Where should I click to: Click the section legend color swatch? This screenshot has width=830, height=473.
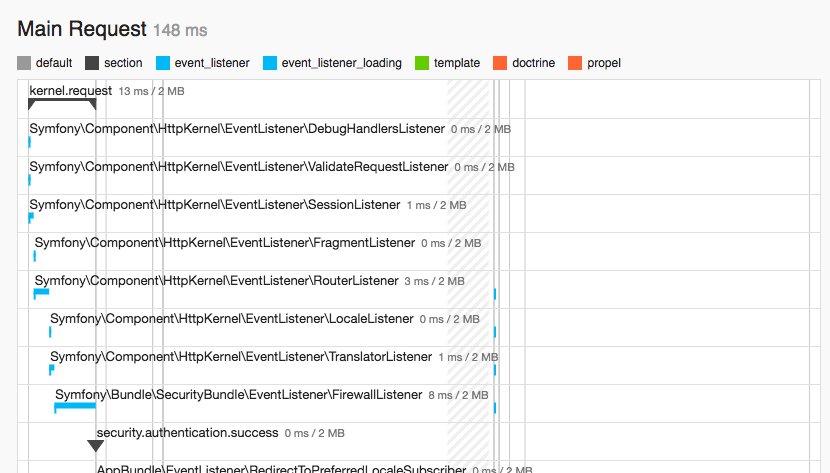pos(92,63)
